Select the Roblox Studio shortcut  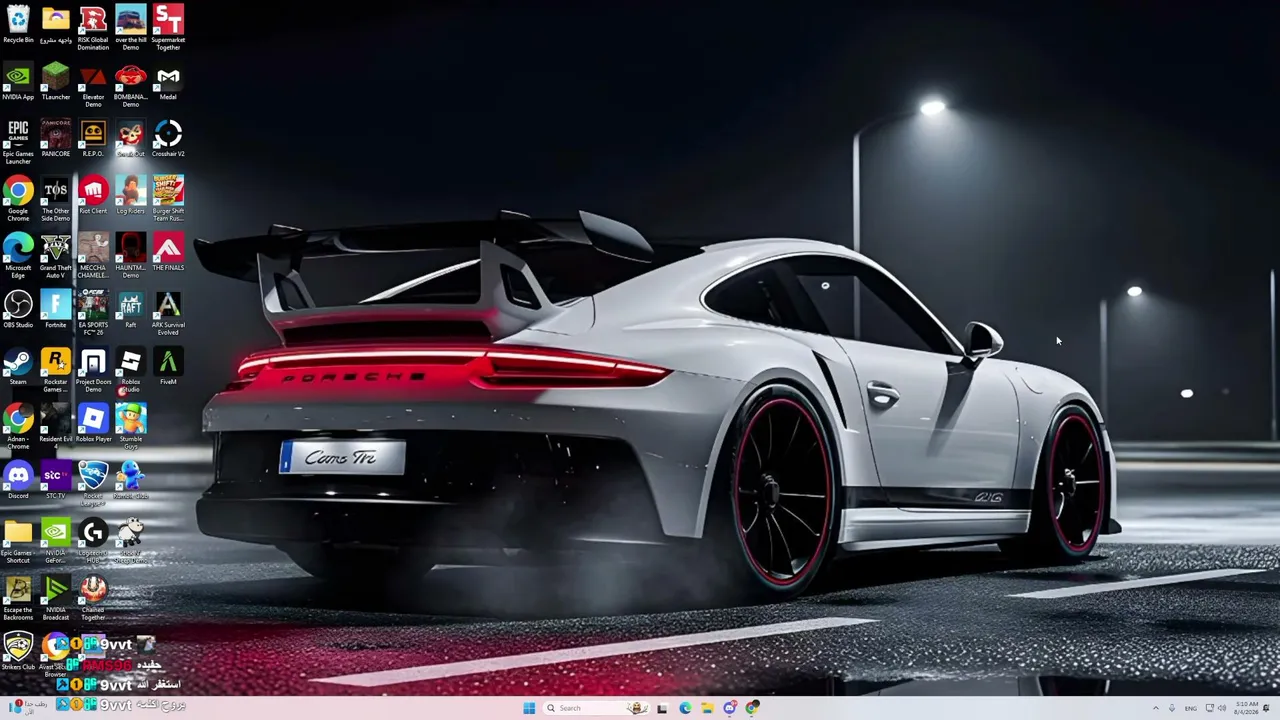131,371
